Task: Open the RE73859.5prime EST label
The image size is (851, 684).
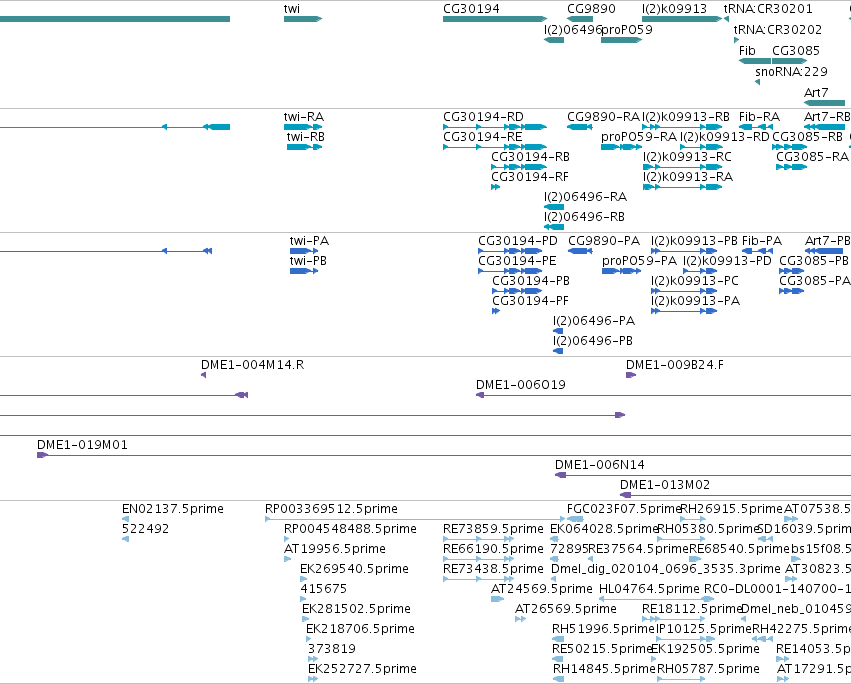Action: (x=493, y=529)
